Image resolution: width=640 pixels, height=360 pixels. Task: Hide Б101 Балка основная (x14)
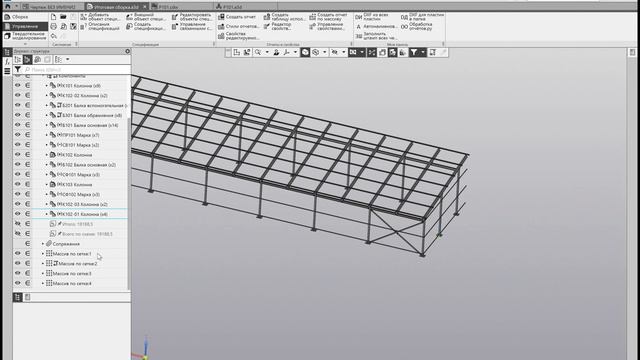coord(18,124)
